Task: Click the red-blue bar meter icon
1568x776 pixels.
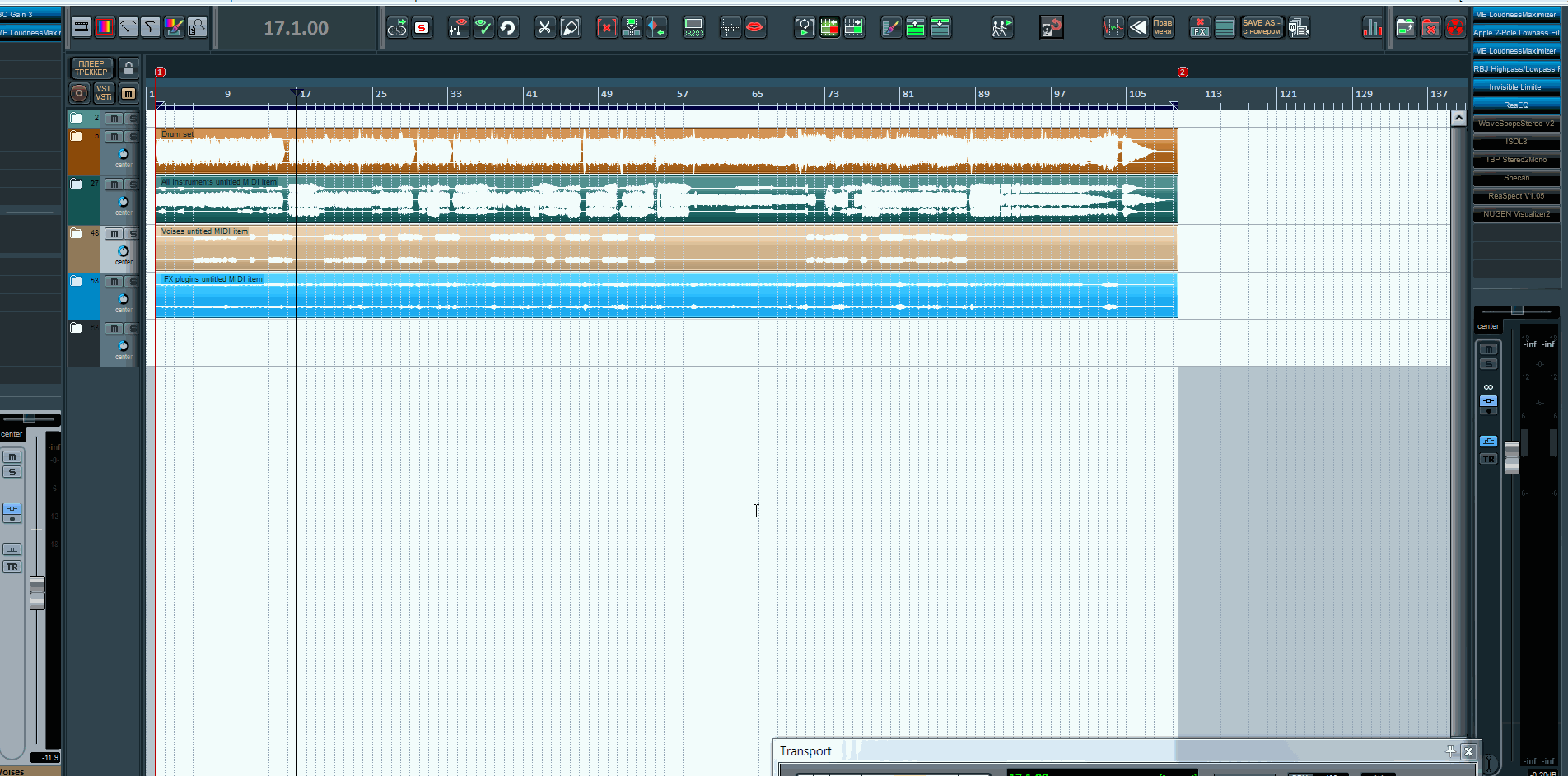Action: tap(1372, 28)
